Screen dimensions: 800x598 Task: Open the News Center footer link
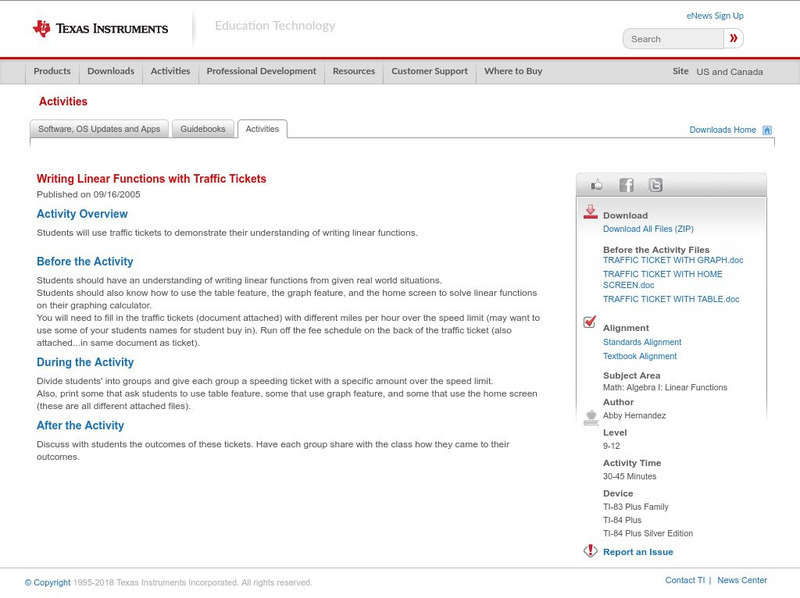742,580
